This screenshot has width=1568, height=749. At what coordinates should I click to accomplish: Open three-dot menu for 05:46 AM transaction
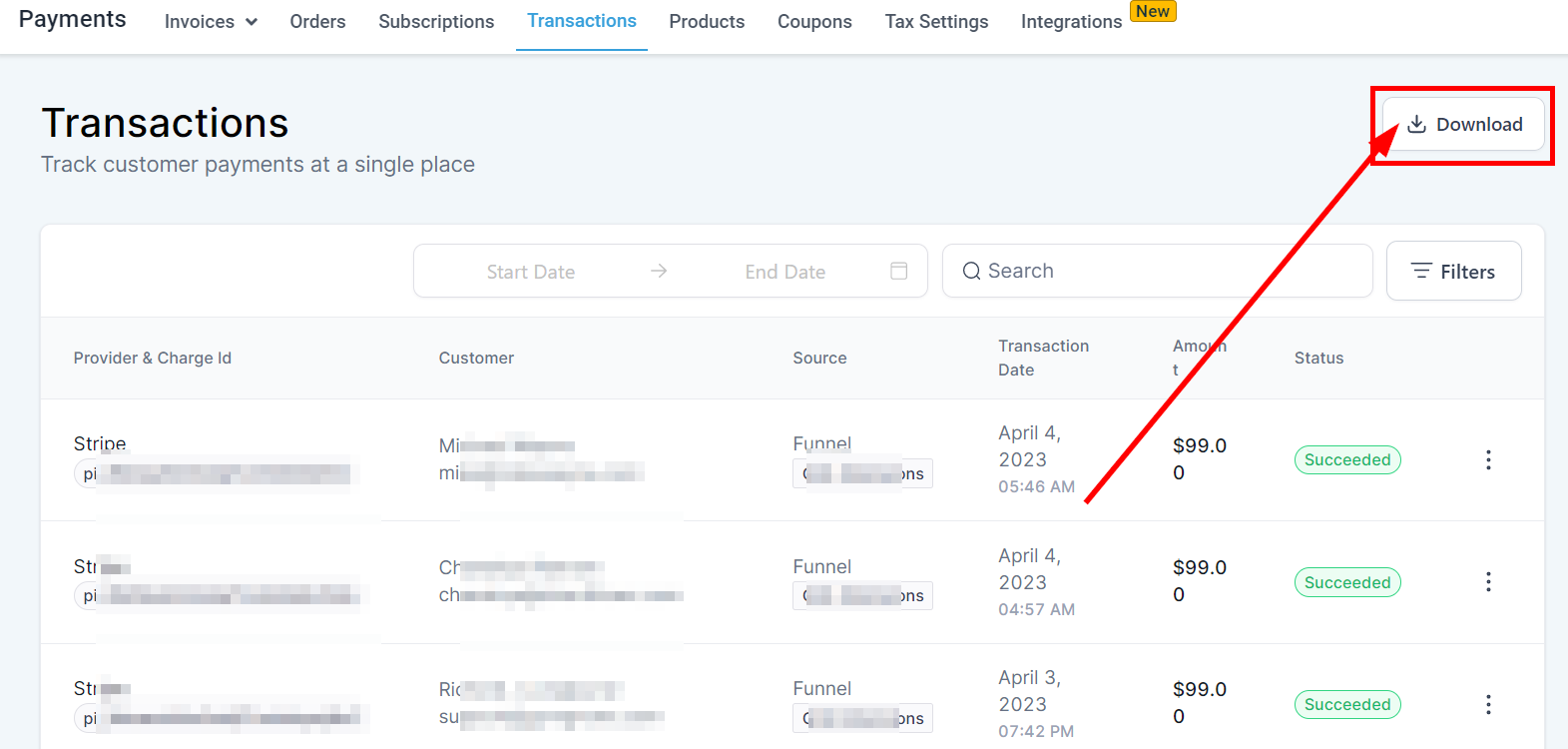click(1487, 459)
